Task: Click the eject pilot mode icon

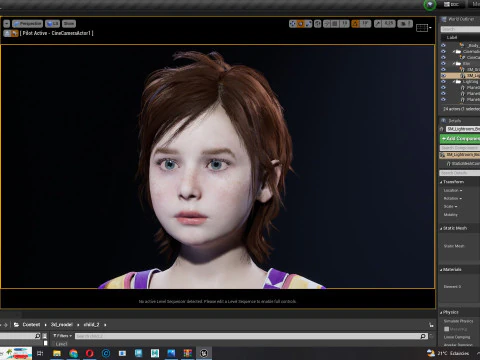Action: 7,33
